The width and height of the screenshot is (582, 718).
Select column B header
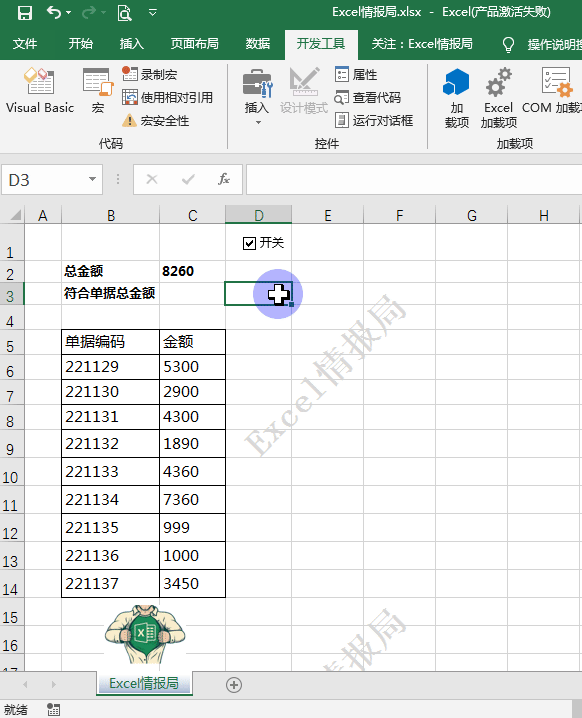click(110, 215)
